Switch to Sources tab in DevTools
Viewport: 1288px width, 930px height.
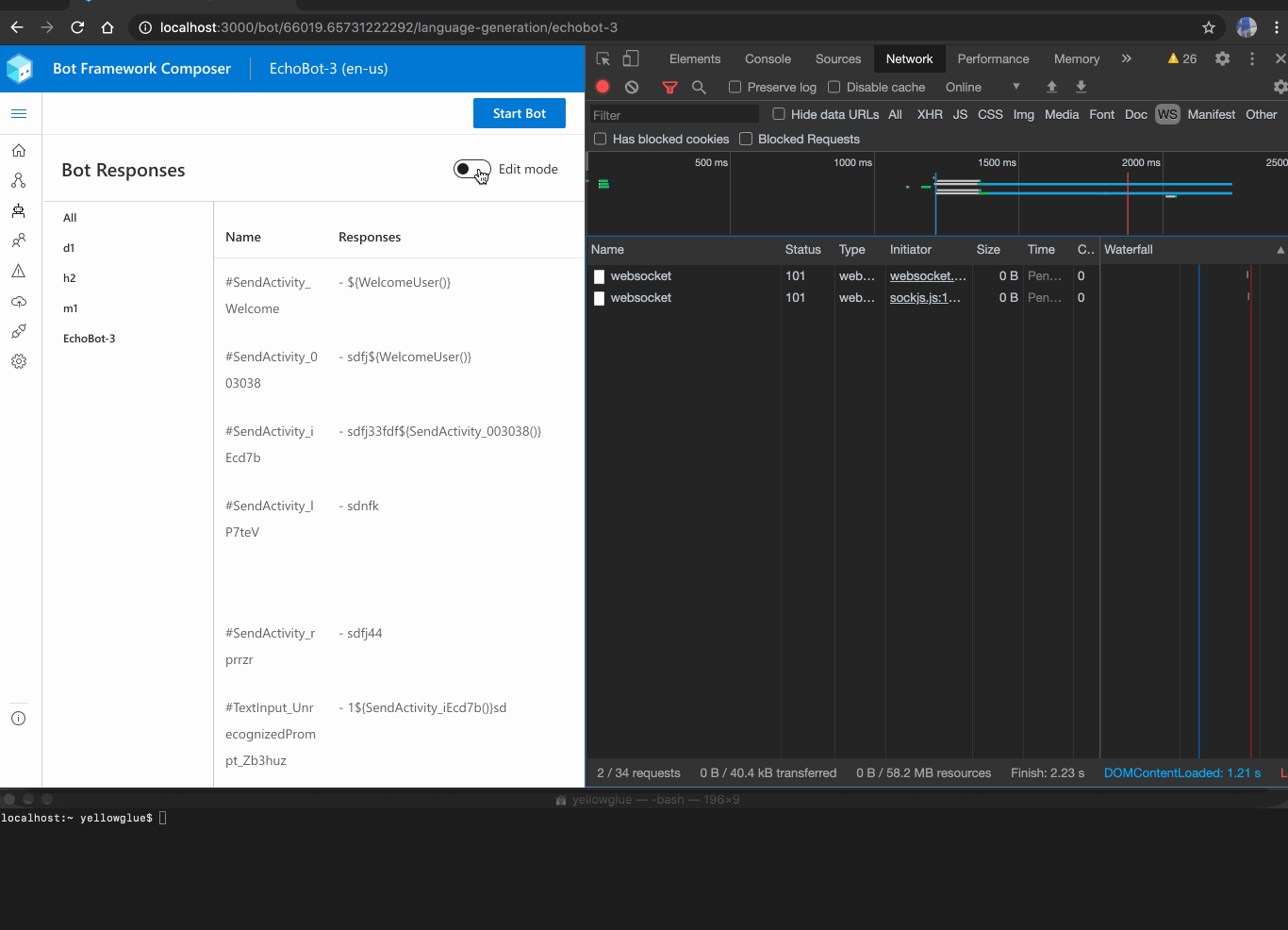838,58
